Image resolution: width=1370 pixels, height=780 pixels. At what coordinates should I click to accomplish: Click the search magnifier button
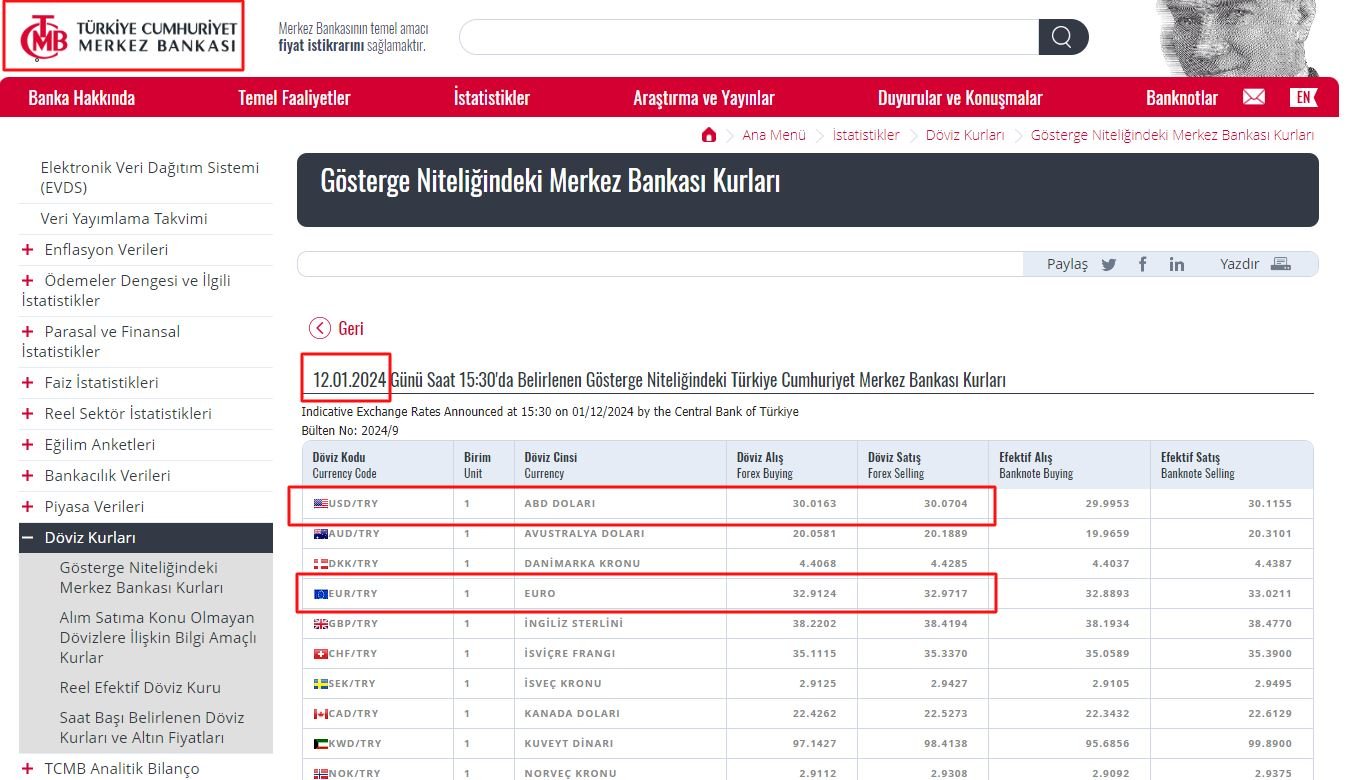click(x=1062, y=38)
